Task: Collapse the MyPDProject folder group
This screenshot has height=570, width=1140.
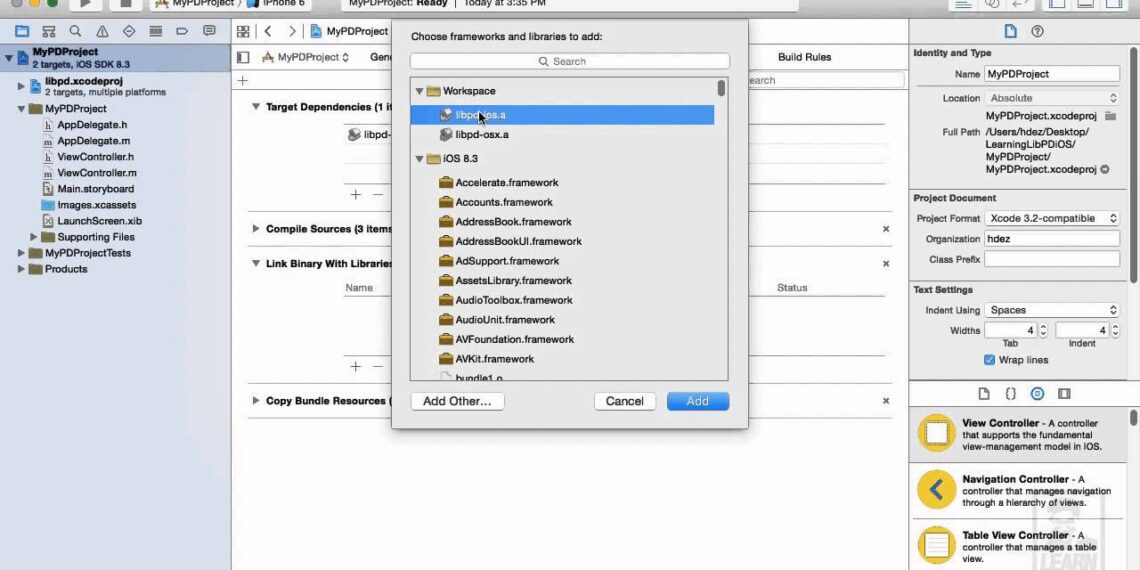Action: tap(21, 109)
